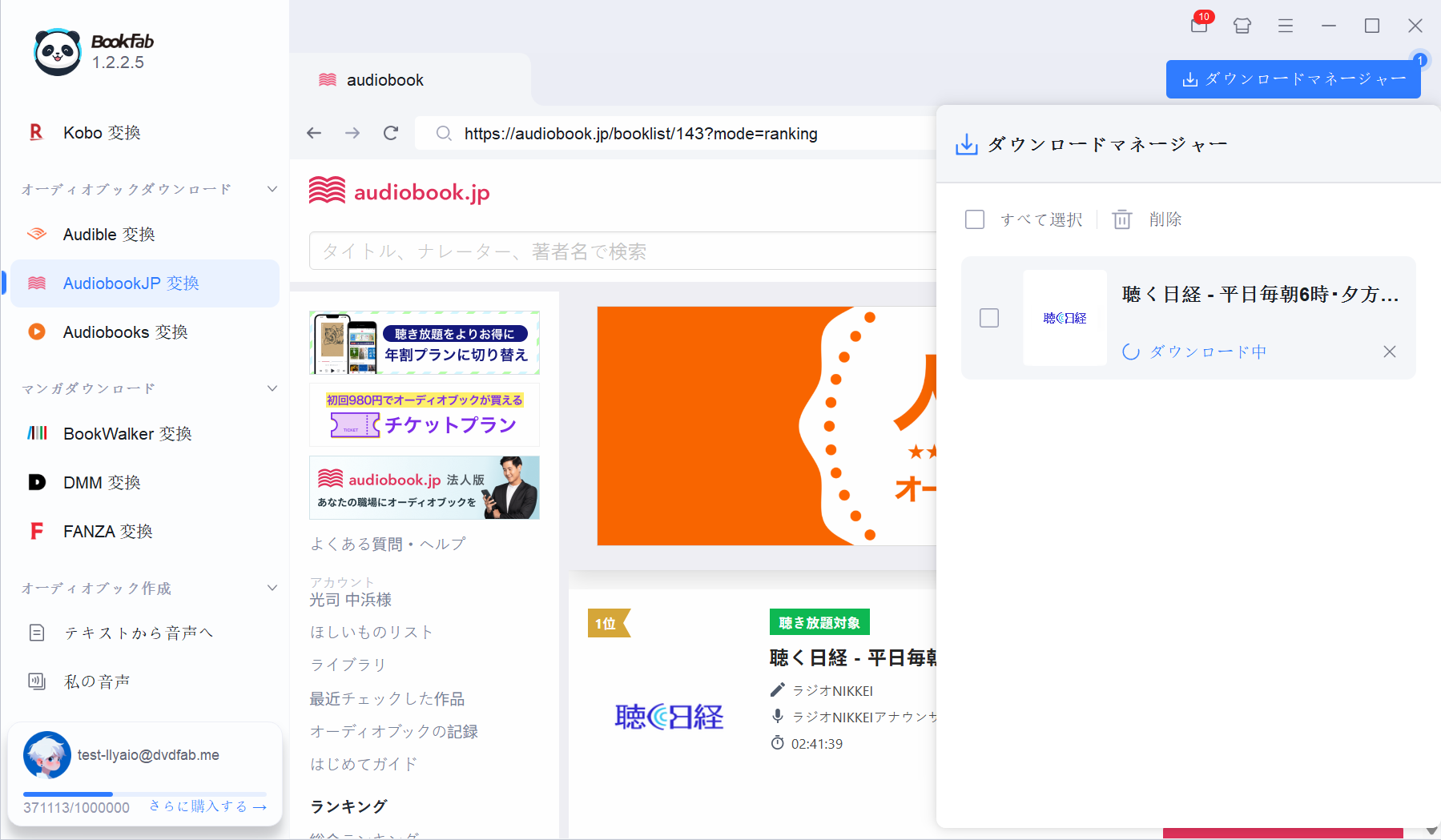Image resolution: width=1441 pixels, height=840 pixels.
Task: Click the 削除 delete action
Action: tap(1165, 219)
